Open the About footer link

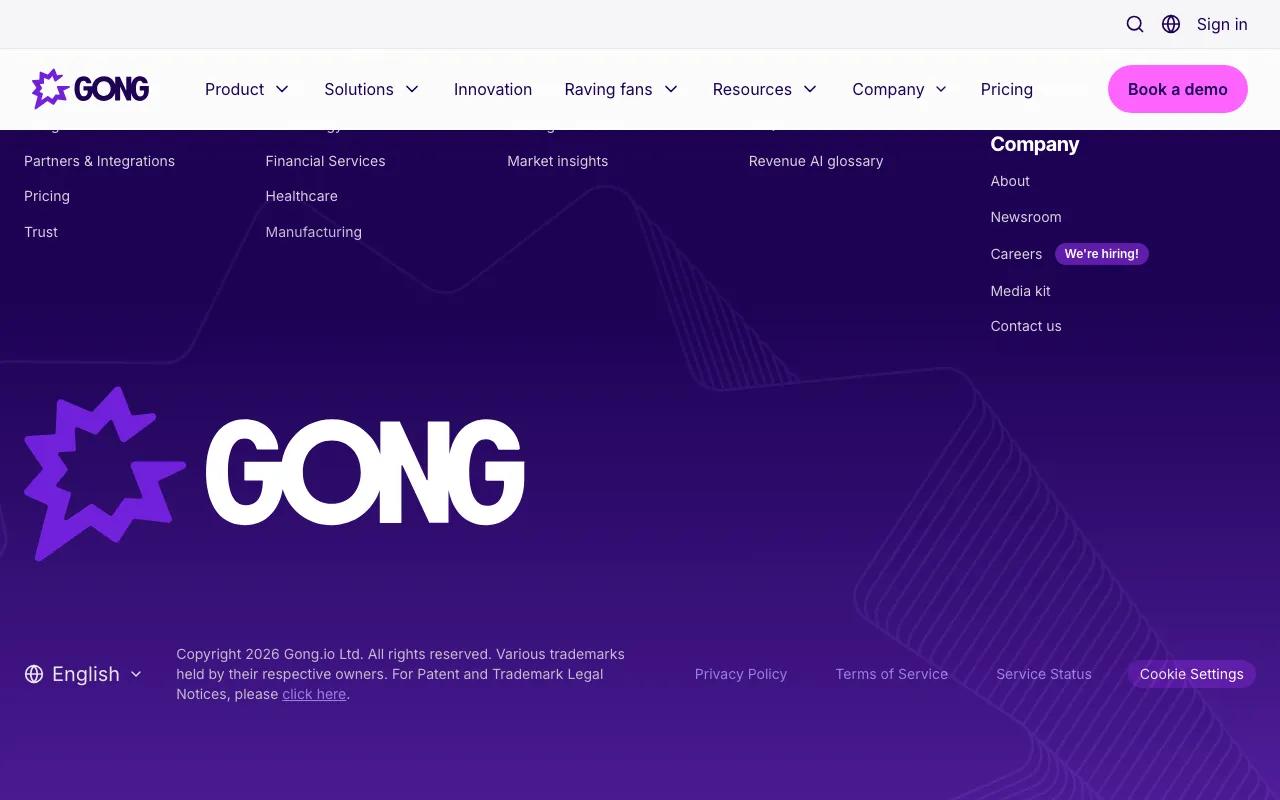click(1010, 181)
